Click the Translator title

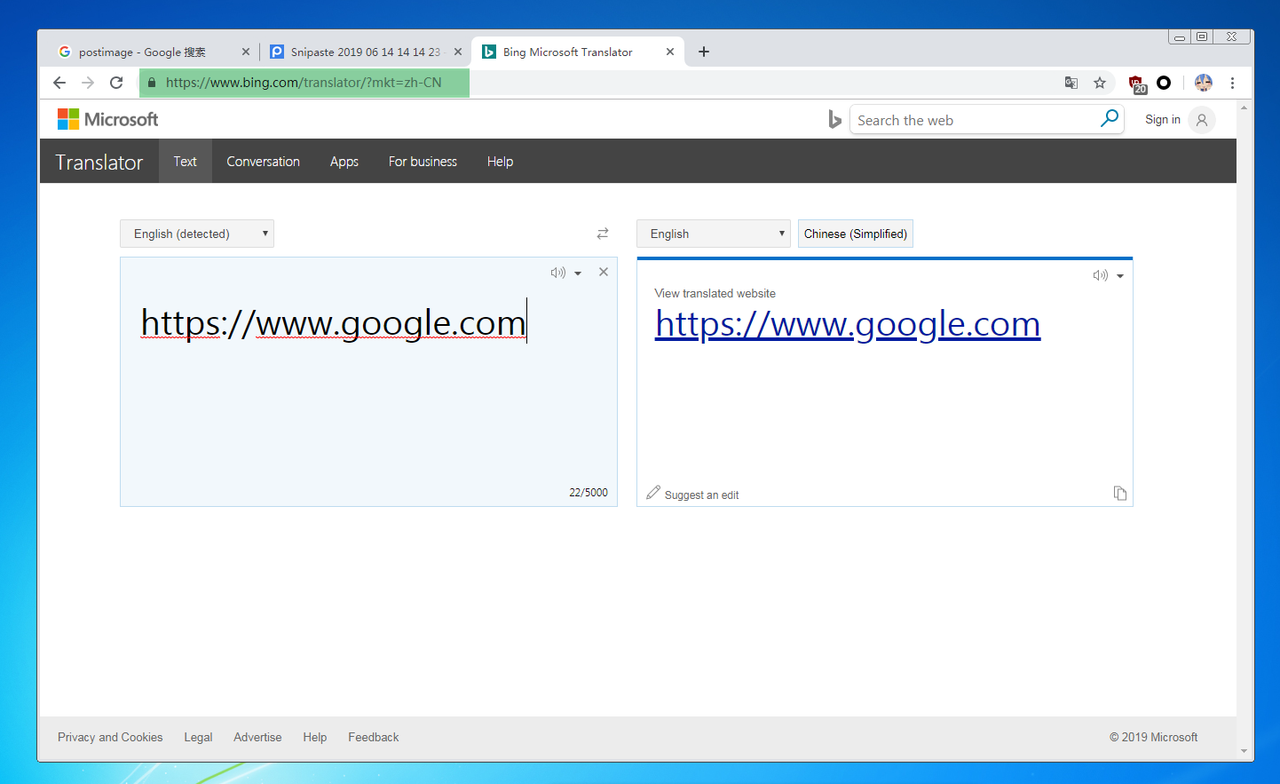point(99,162)
